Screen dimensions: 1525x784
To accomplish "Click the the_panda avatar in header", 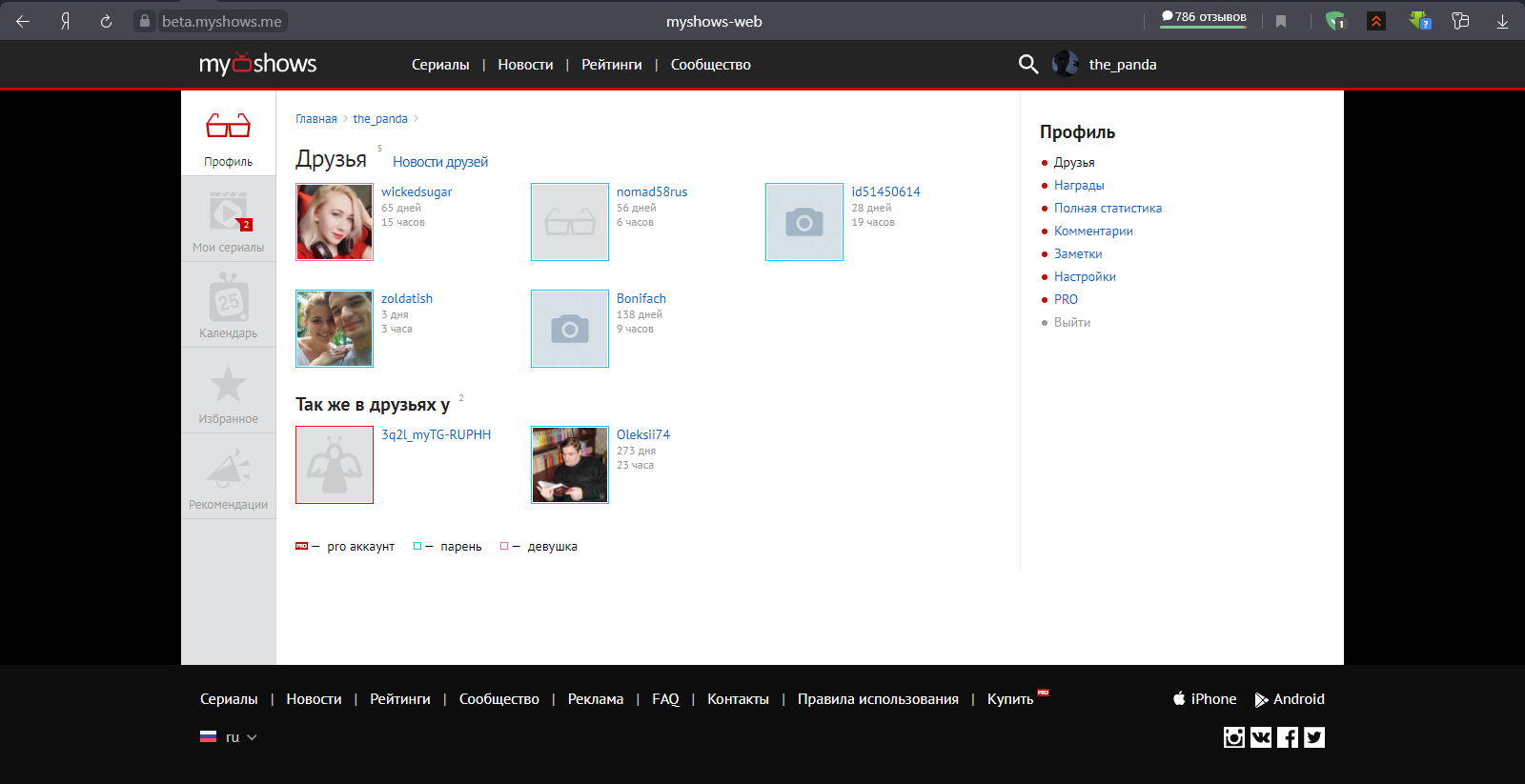I will coord(1066,64).
